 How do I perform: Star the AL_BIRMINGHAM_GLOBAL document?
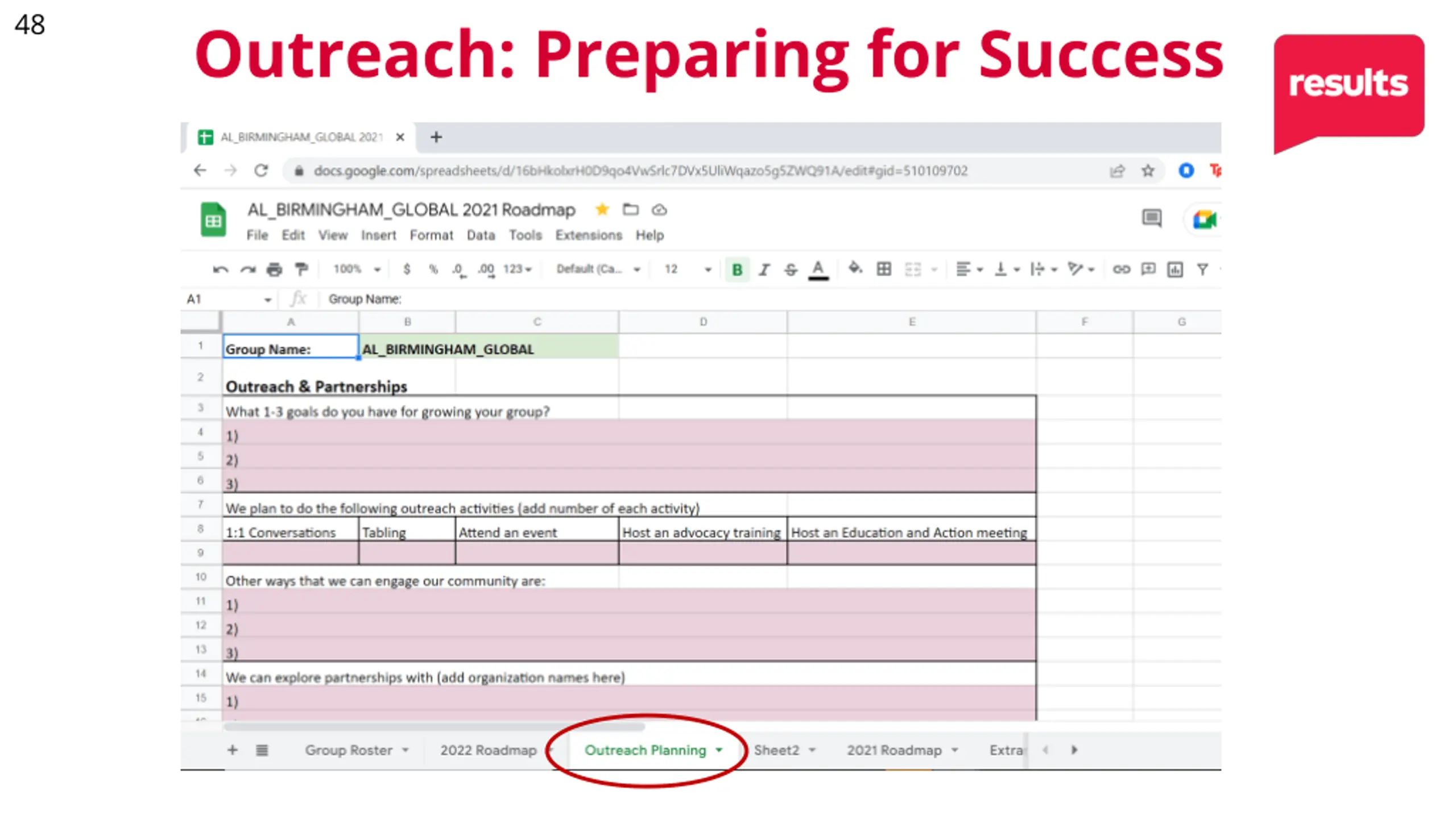coord(602,210)
